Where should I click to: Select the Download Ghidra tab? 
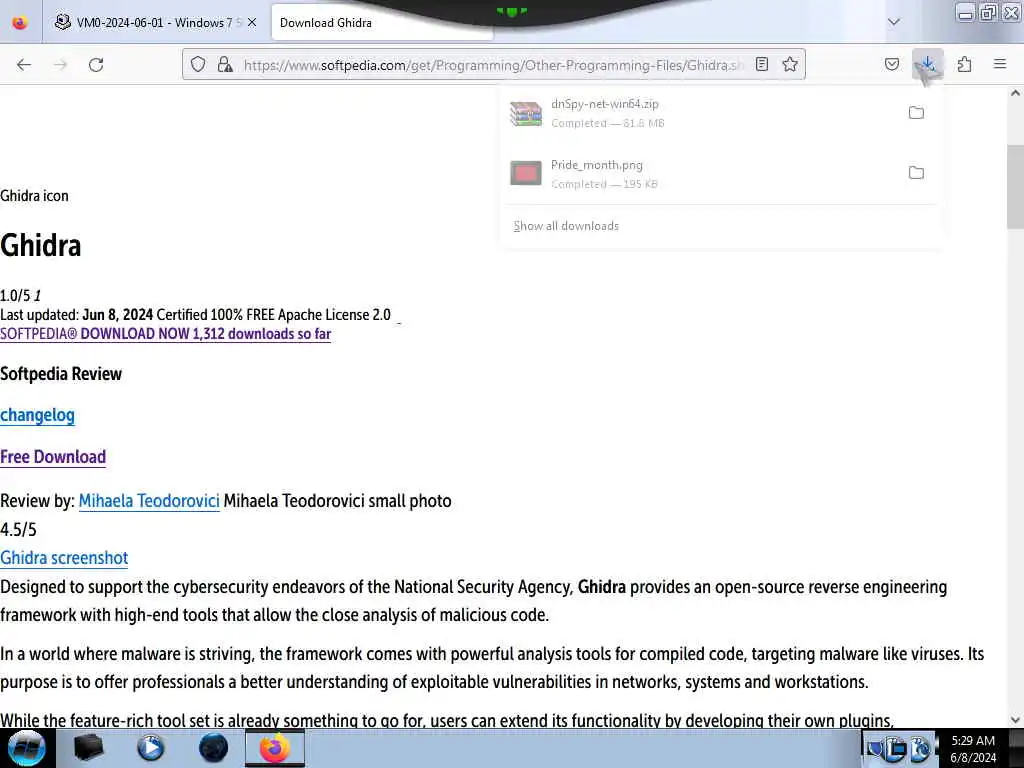point(382,22)
